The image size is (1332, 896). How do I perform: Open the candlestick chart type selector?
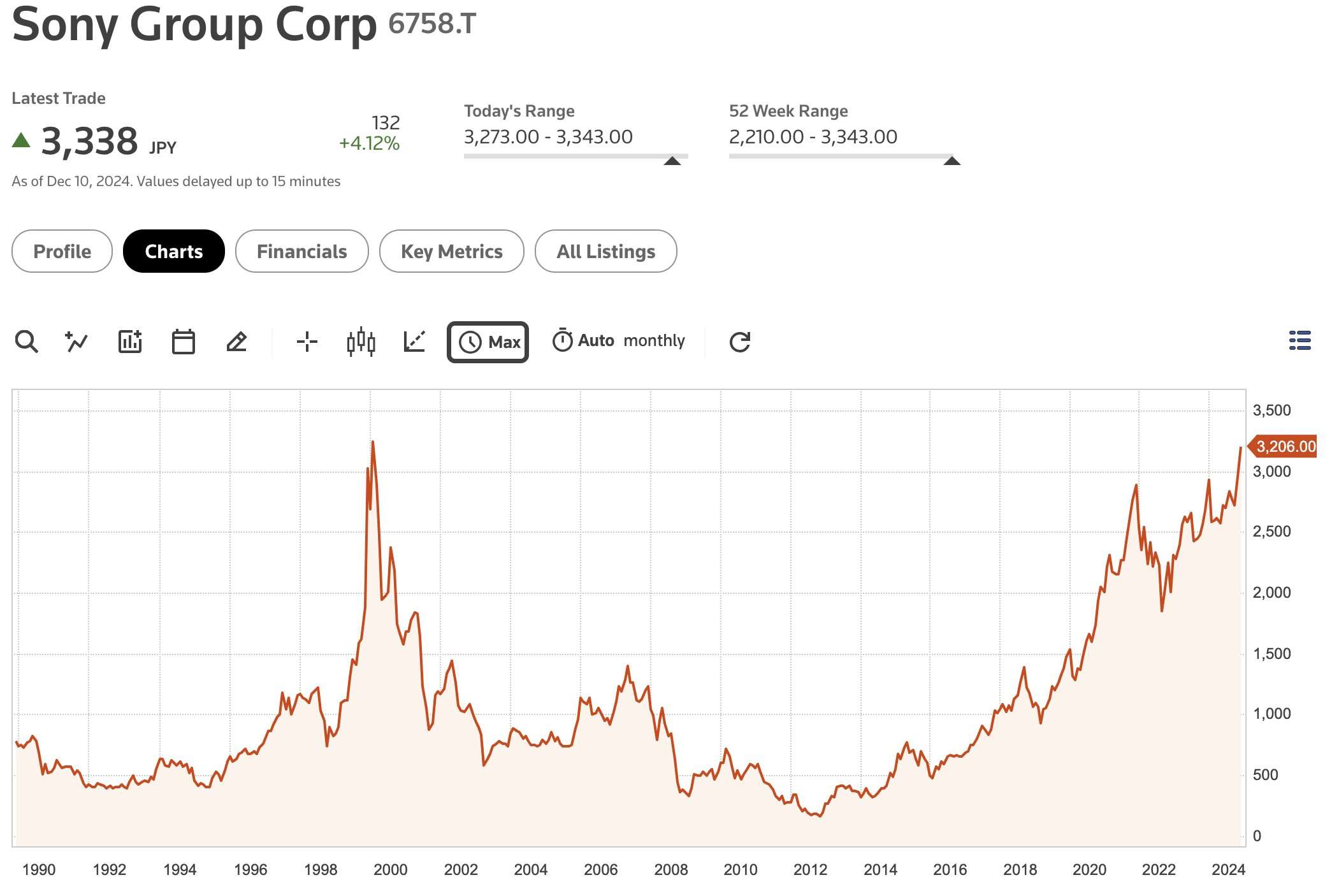361,342
